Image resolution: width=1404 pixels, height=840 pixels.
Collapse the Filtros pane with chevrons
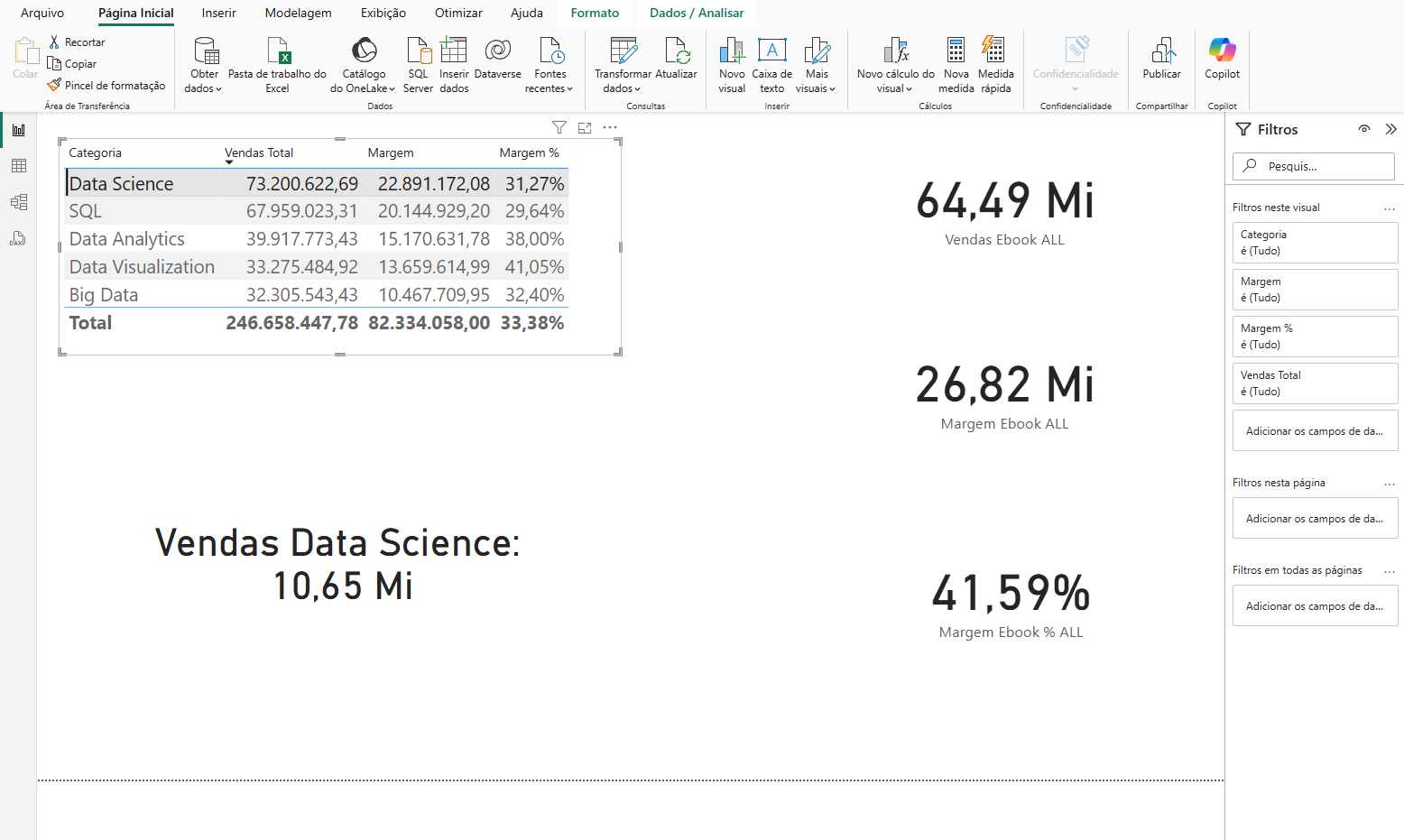click(1390, 129)
